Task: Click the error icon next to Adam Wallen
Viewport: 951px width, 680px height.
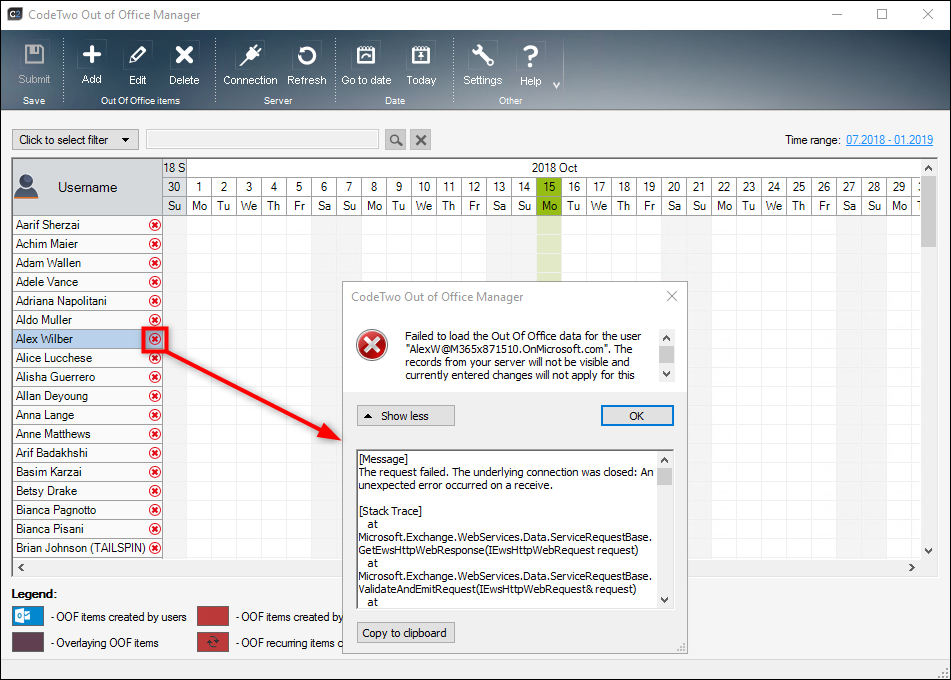Action: point(155,263)
